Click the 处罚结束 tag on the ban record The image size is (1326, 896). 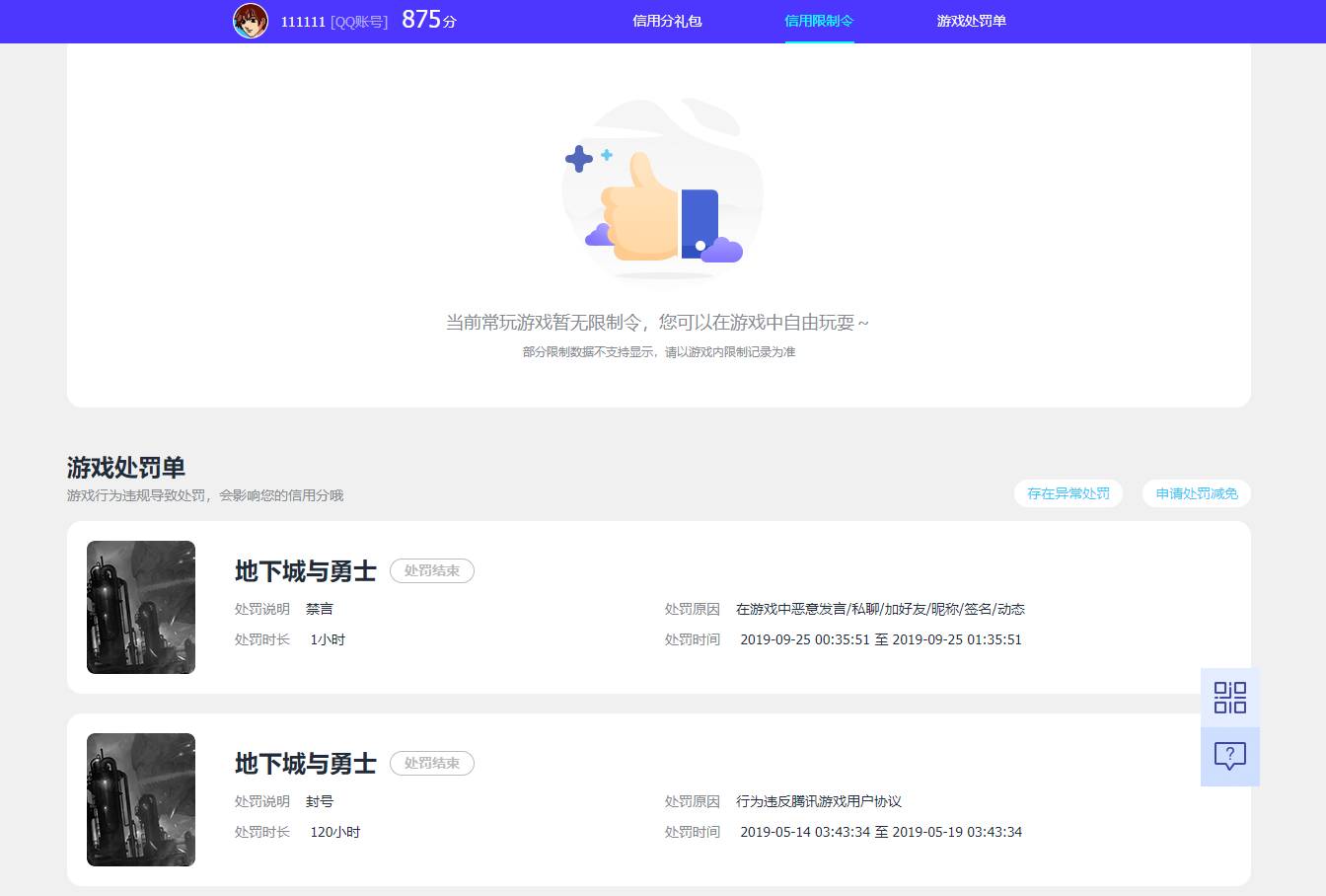point(432,763)
